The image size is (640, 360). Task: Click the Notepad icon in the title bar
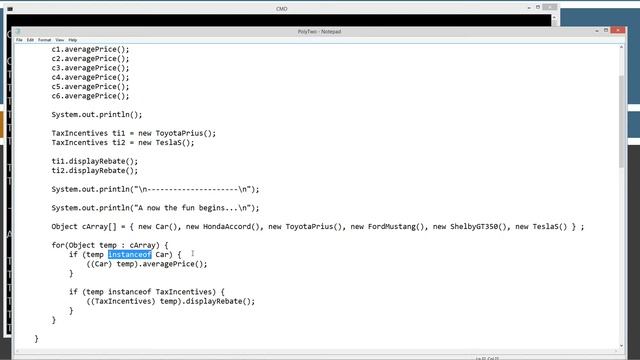(18, 31)
